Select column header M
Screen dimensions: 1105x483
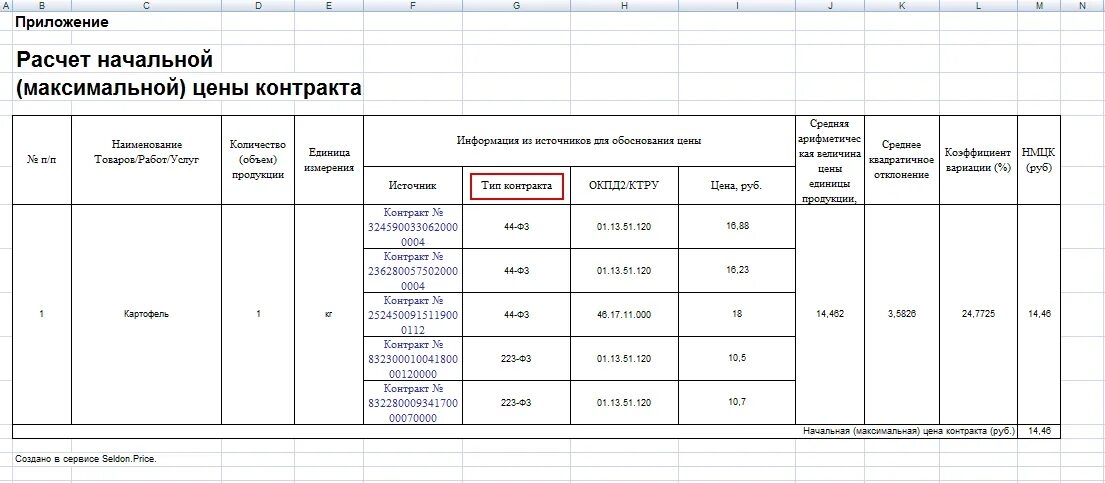1039,6
